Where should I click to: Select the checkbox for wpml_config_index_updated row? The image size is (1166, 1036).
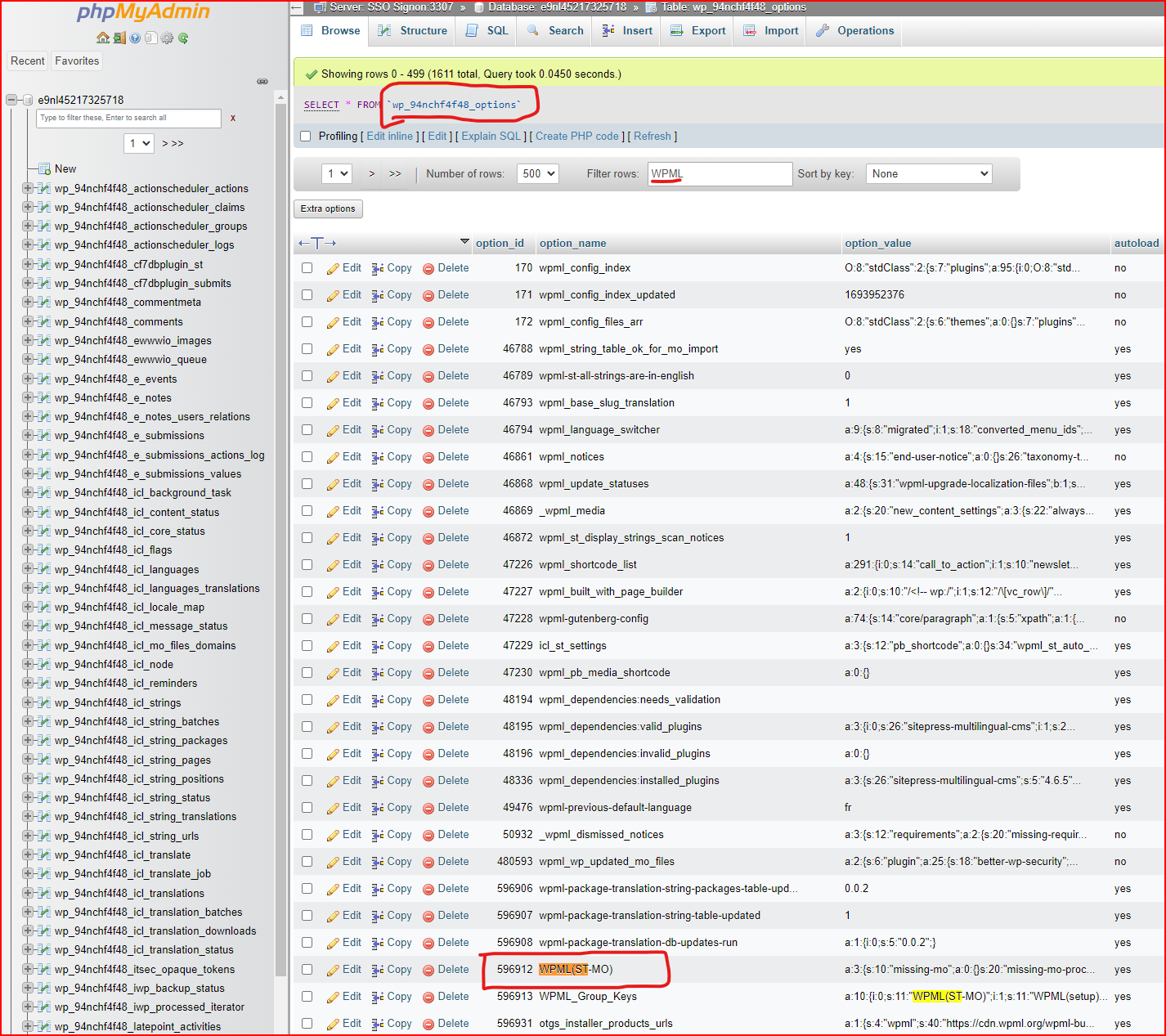[307, 295]
